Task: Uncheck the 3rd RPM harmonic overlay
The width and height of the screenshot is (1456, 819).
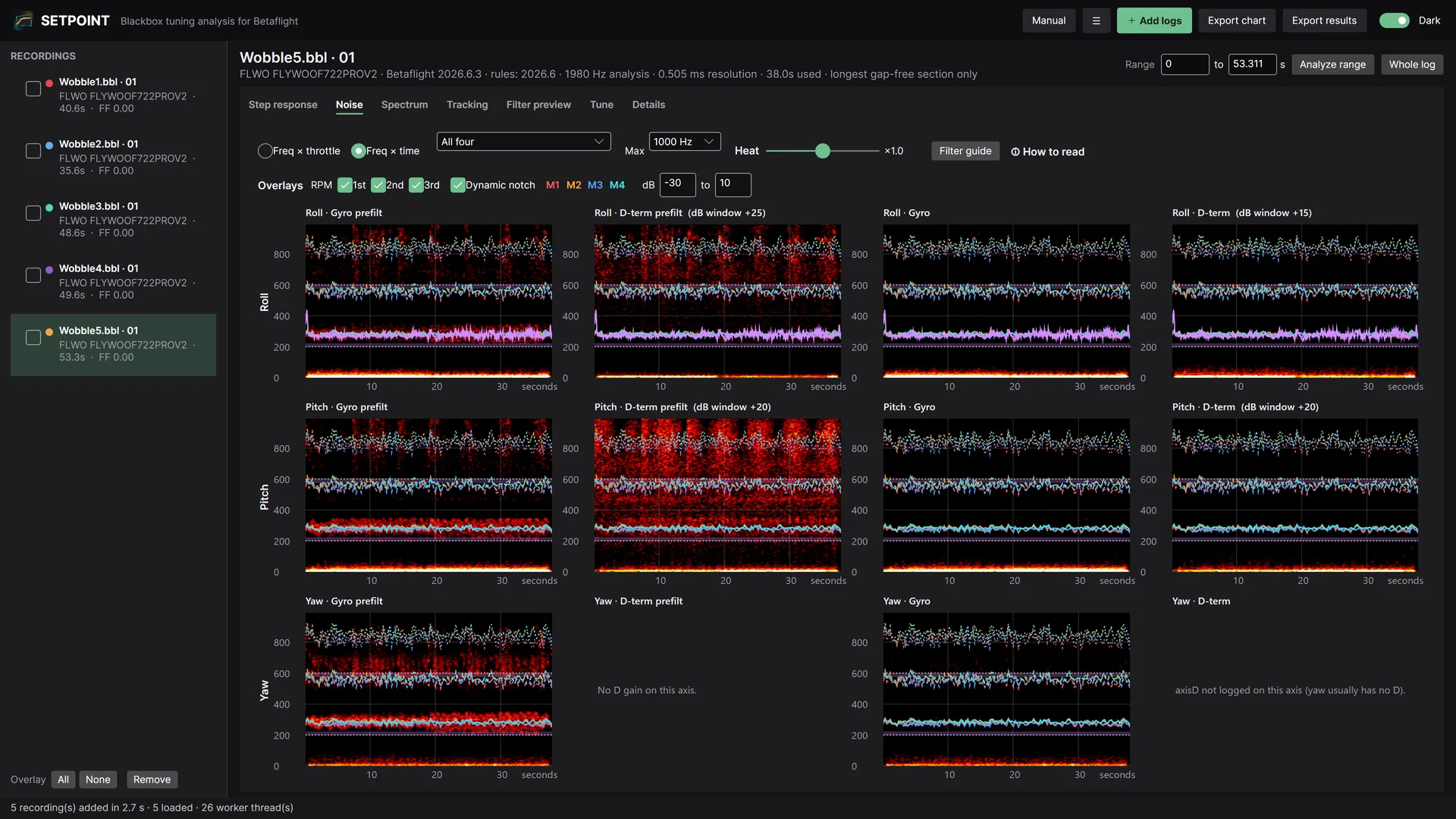Action: pyautogui.click(x=416, y=185)
